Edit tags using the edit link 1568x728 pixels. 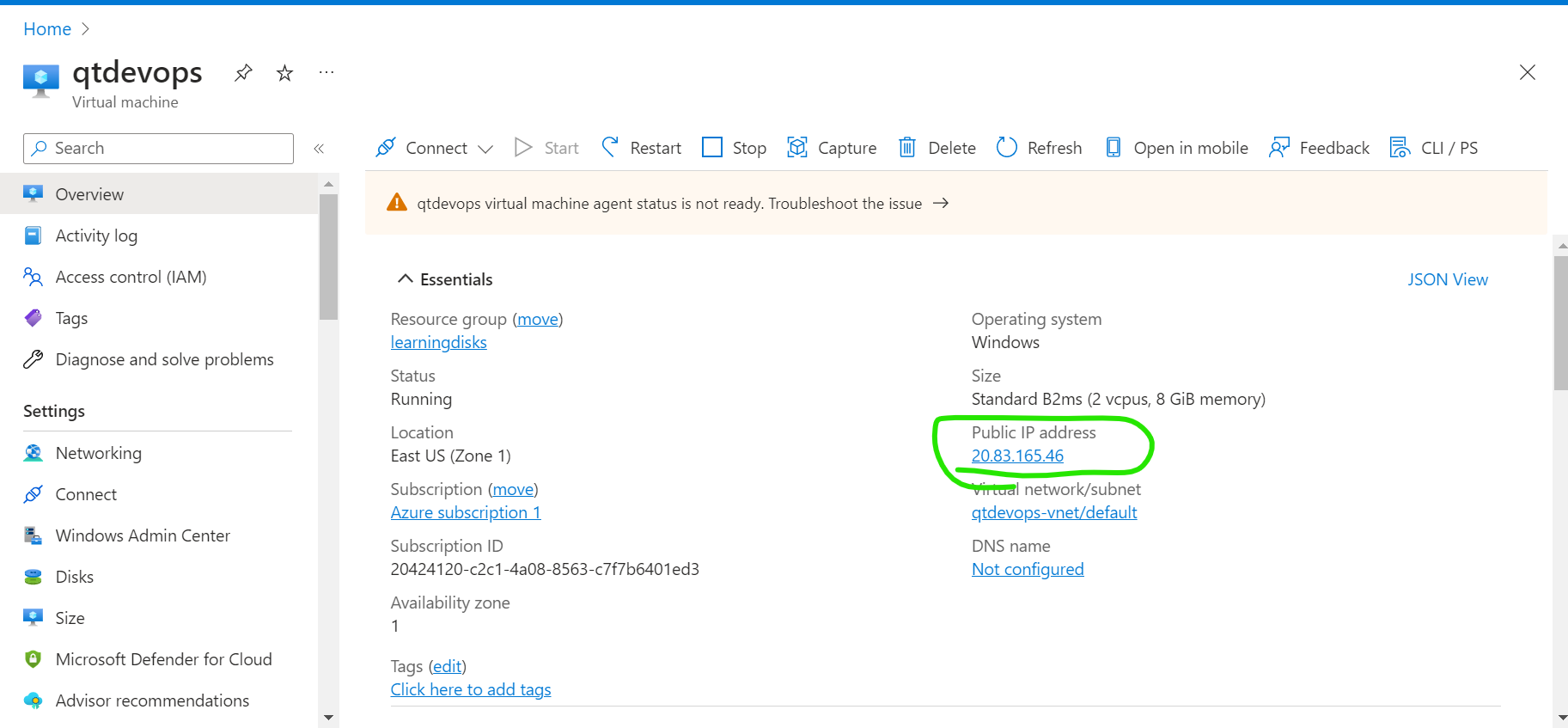click(447, 666)
